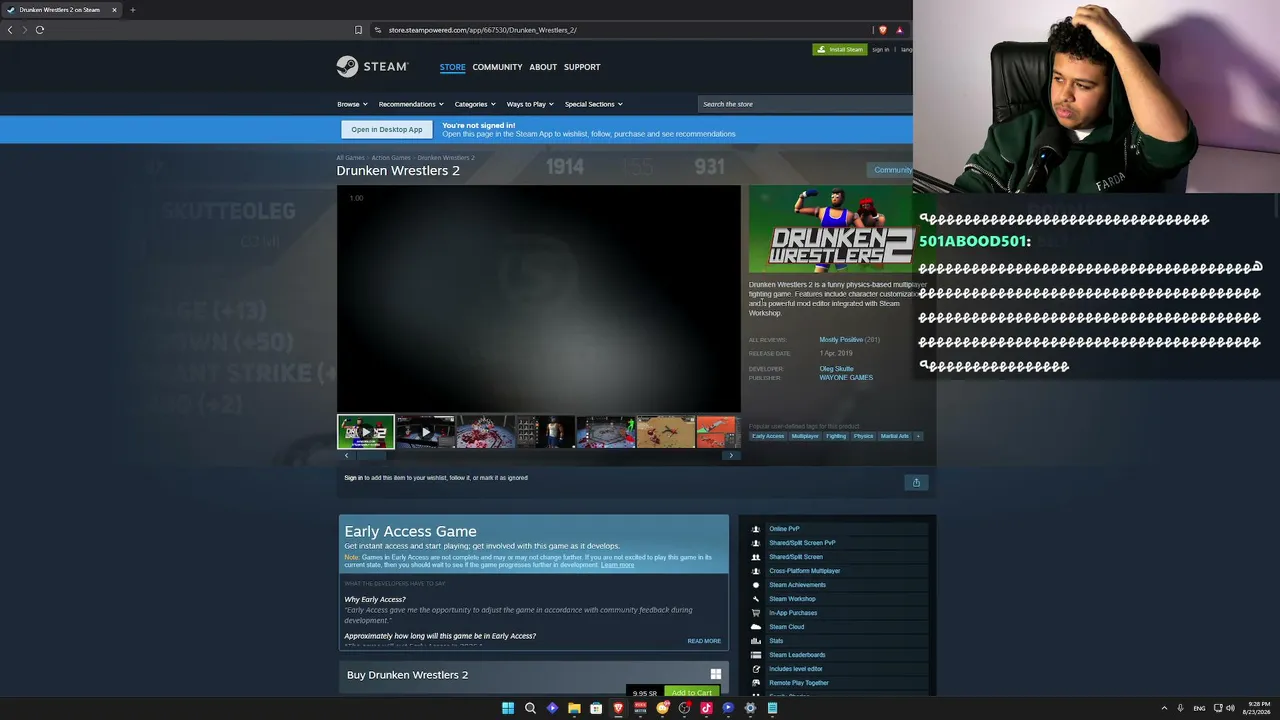Select the Fighting tag
Image resolution: width=1280 pixels, height=720 pixels.
coord(836,436)
